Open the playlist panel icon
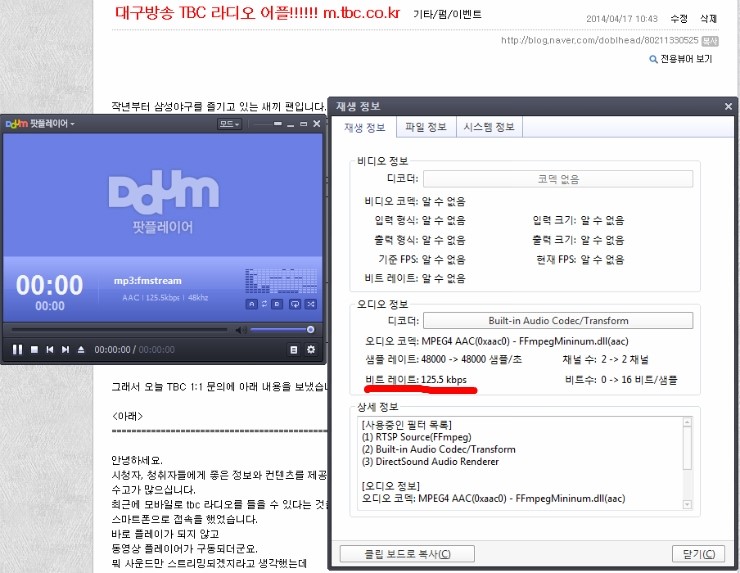Viewport: 740px width, 573px height. 294,350
